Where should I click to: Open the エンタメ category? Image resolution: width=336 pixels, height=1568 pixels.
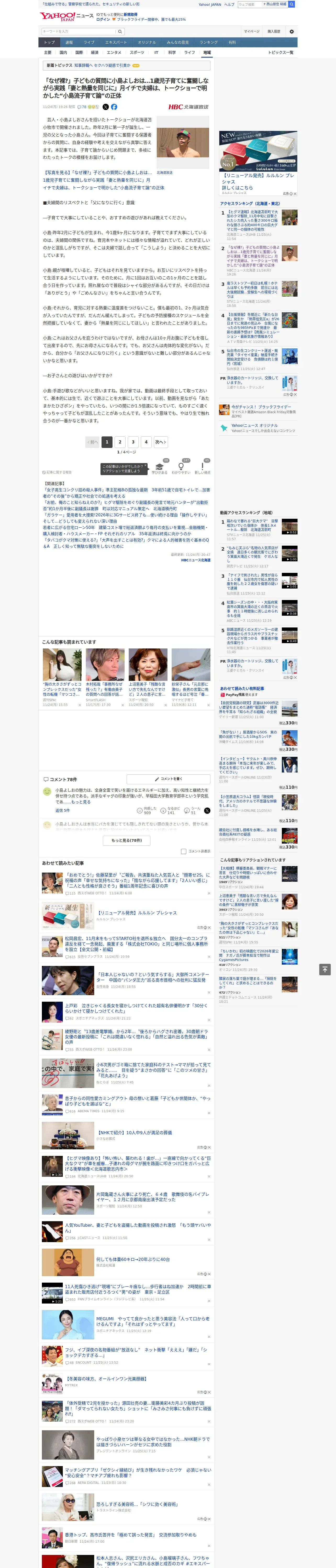[x=114, y=52]
